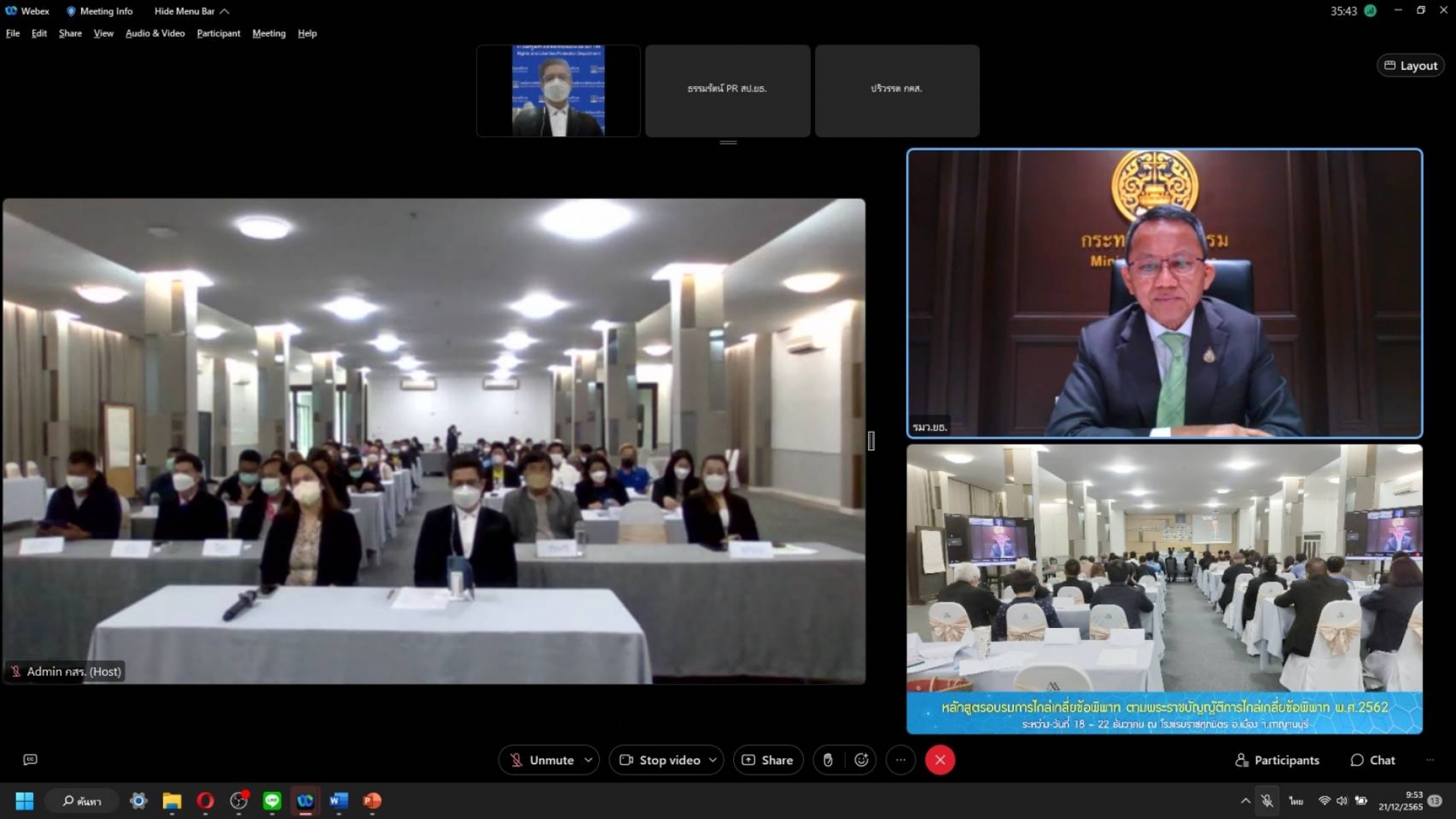Click Hide Menu Bar
This screenshot has width=1456, height=819.
[x=192, y=11]
